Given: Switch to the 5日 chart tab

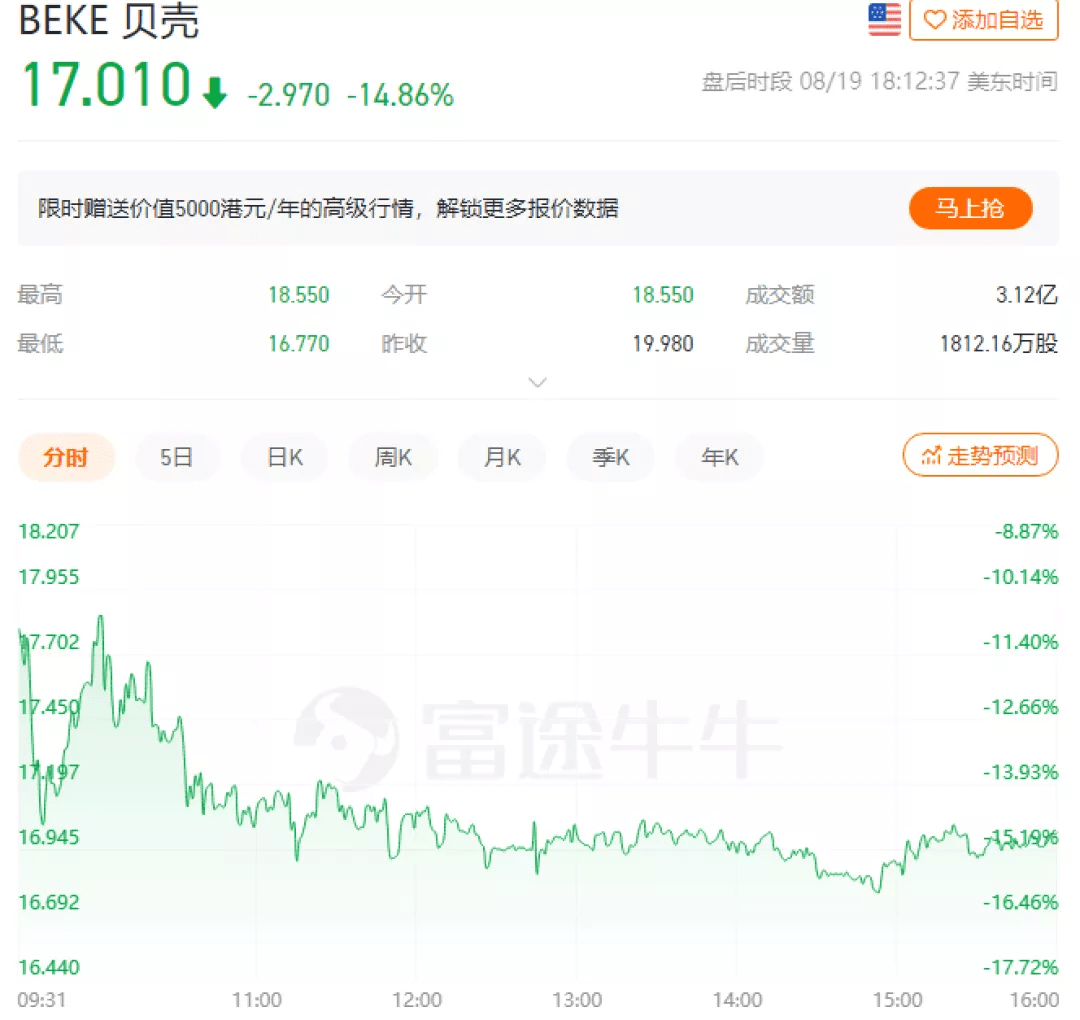Looking at the screenshot, I should (177, 457).
